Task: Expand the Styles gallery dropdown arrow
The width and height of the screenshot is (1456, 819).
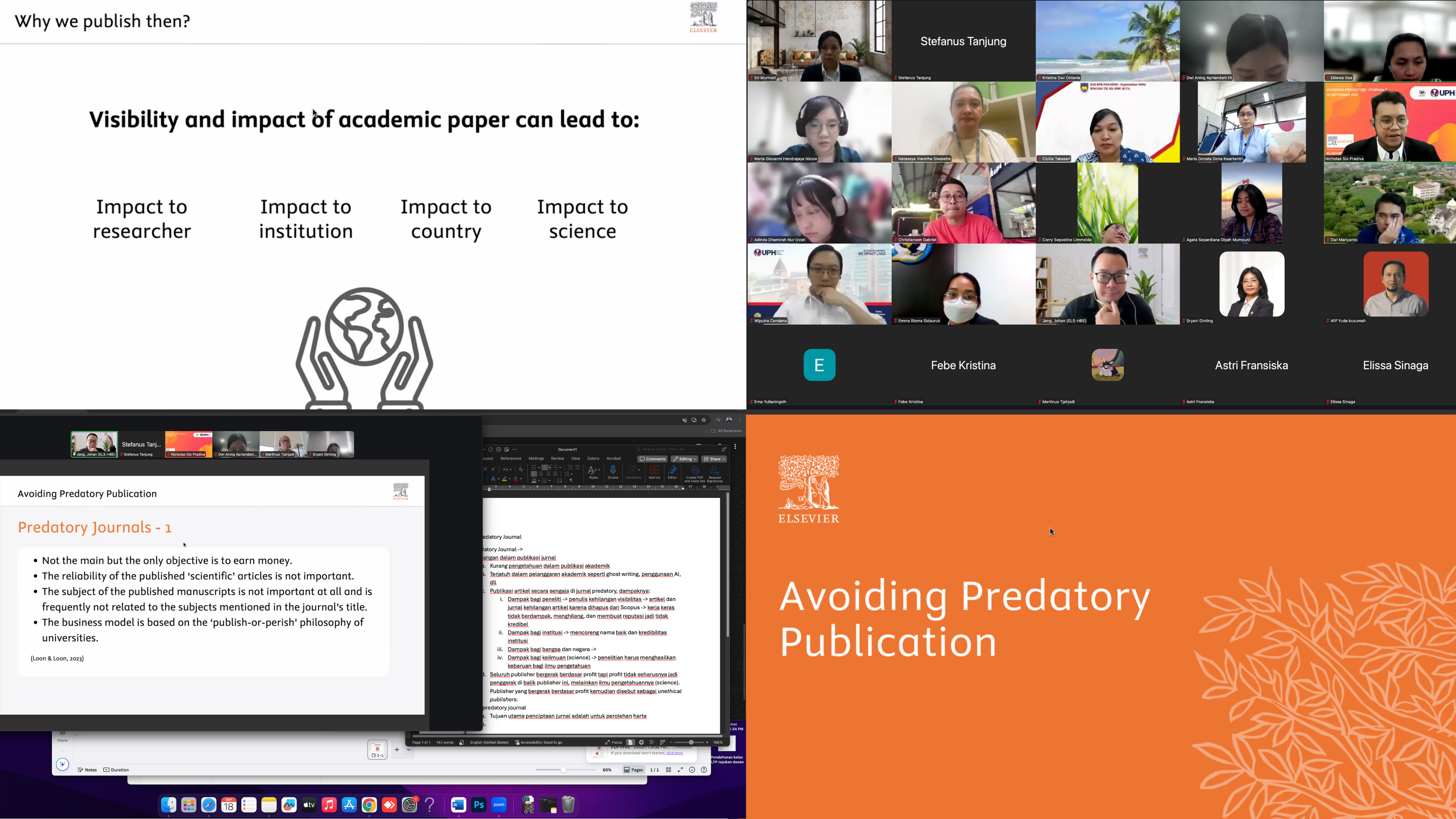Action: pyautogui.click(x=599, y=470)
